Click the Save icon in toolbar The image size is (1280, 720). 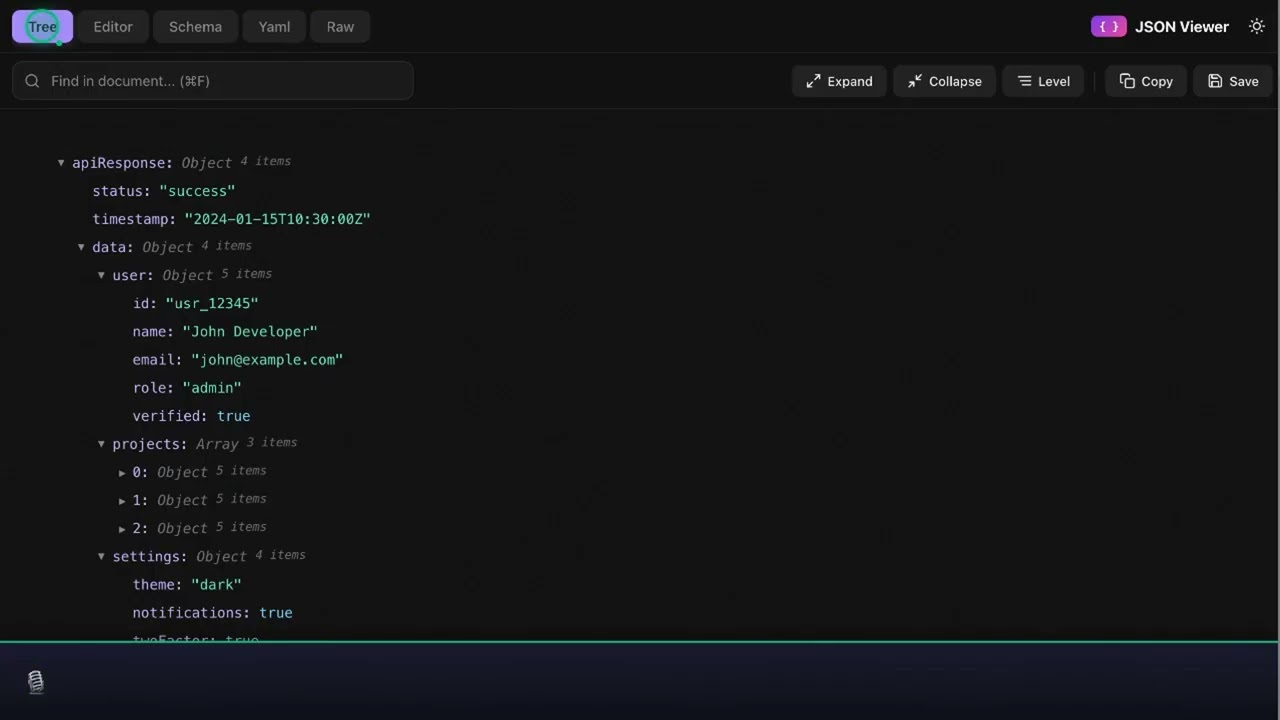coord(1215,81)
